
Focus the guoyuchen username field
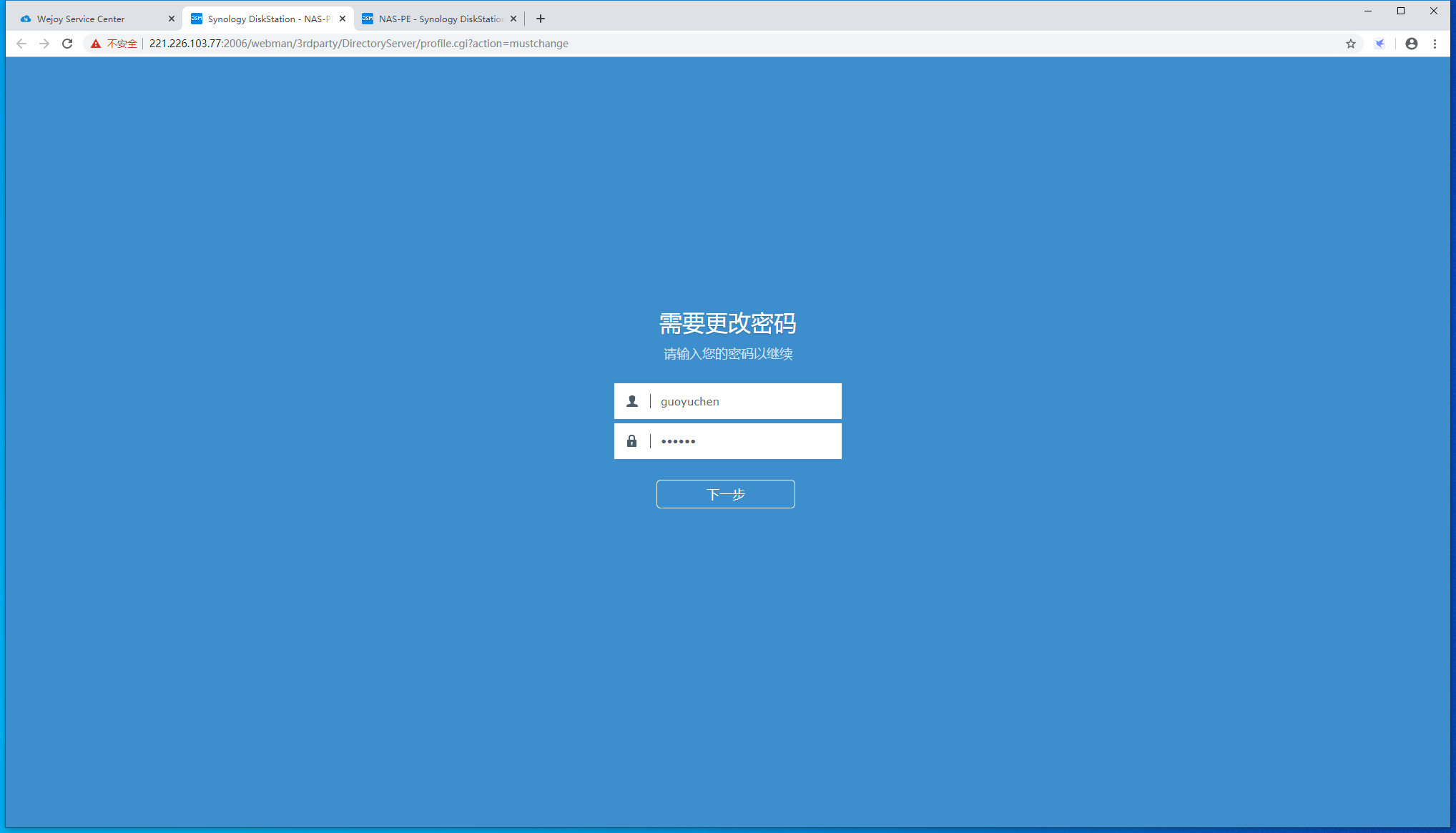pos(744,401)
